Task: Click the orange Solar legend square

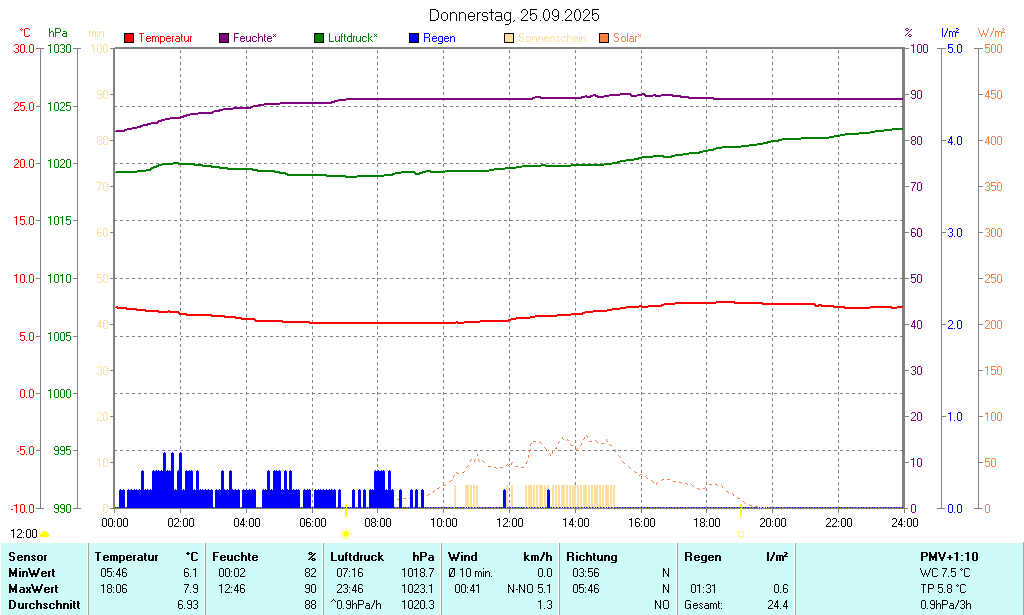Action: tap(604, 38)
